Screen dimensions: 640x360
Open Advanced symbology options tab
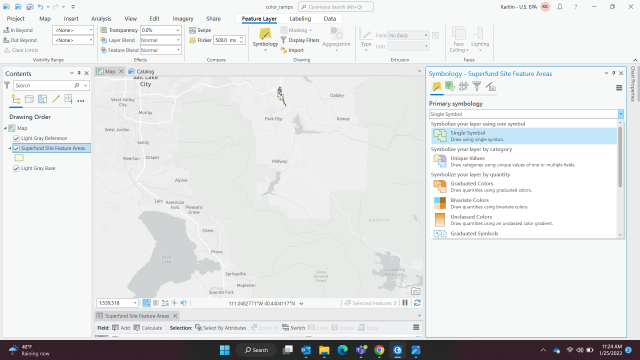491,87
